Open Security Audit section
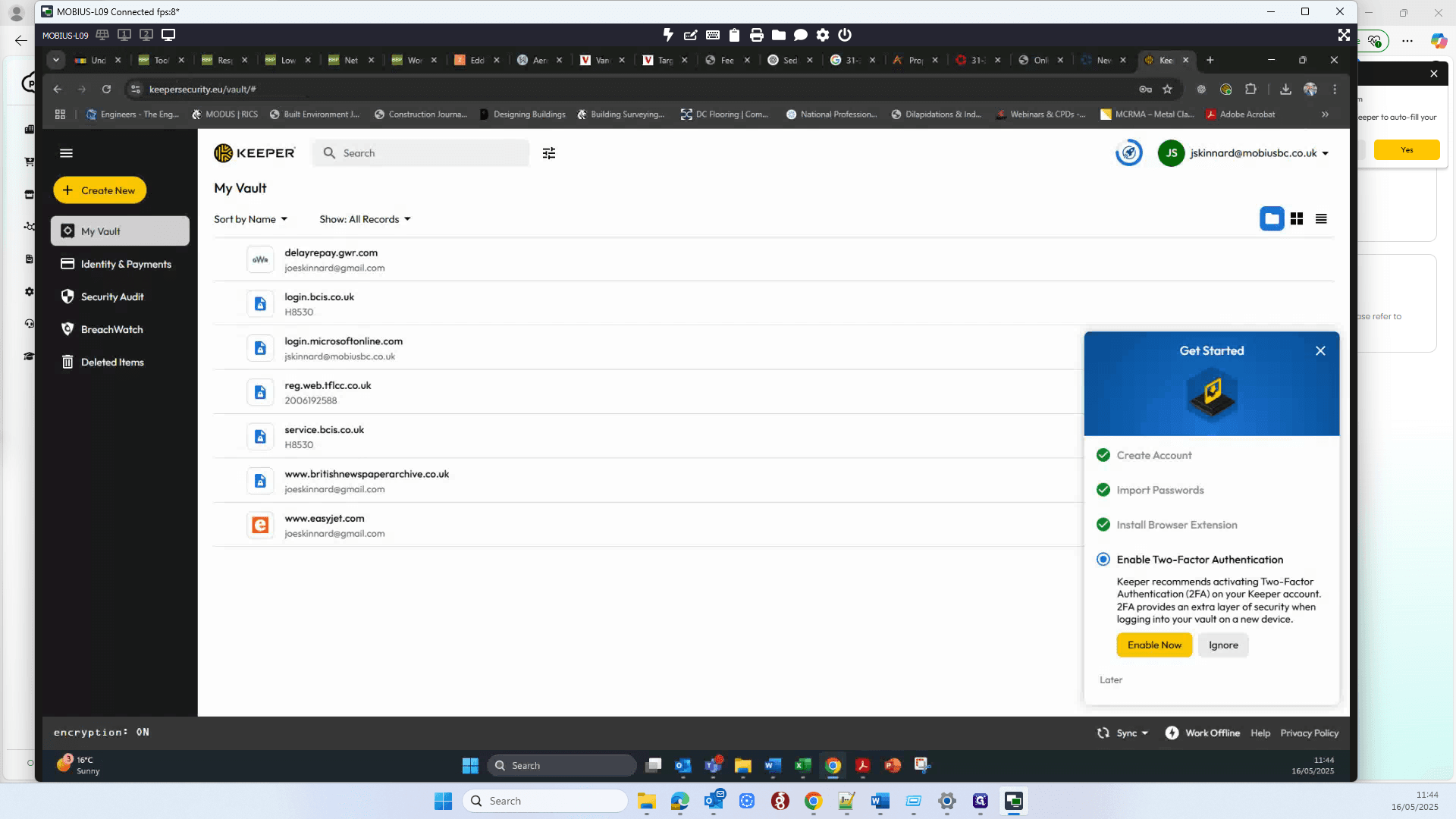This screenshot has width=1456, height=819. 120,297
